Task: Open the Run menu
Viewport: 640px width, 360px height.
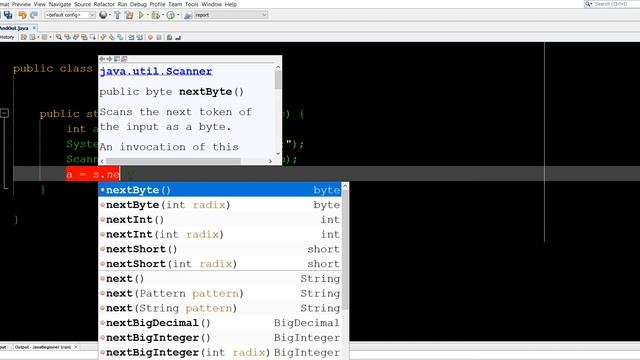Action: (x=122, y=4)
